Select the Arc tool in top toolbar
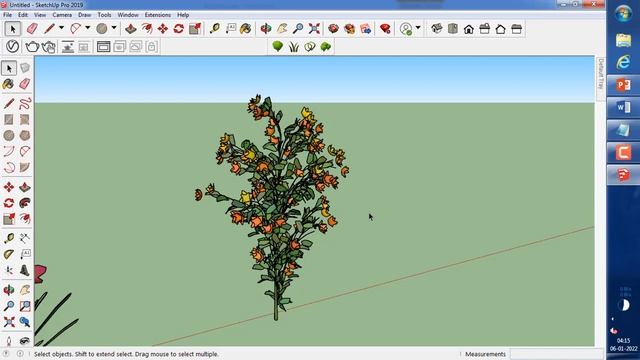Screen dimensions: 640x360 pyautogui.click(x=76, y=29)
